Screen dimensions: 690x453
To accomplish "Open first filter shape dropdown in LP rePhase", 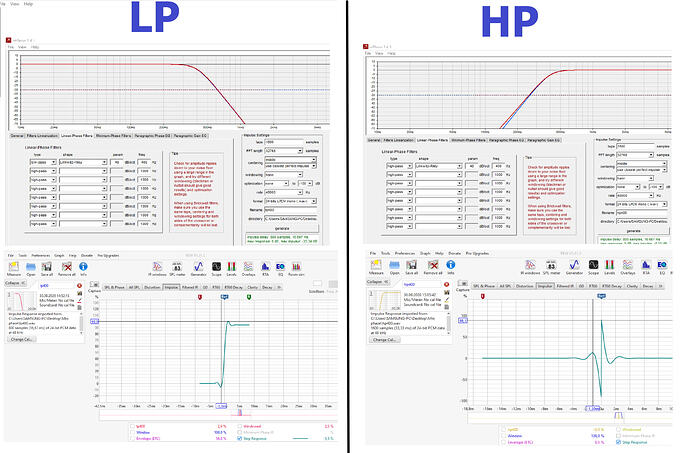I will click(x=83, y=162).
